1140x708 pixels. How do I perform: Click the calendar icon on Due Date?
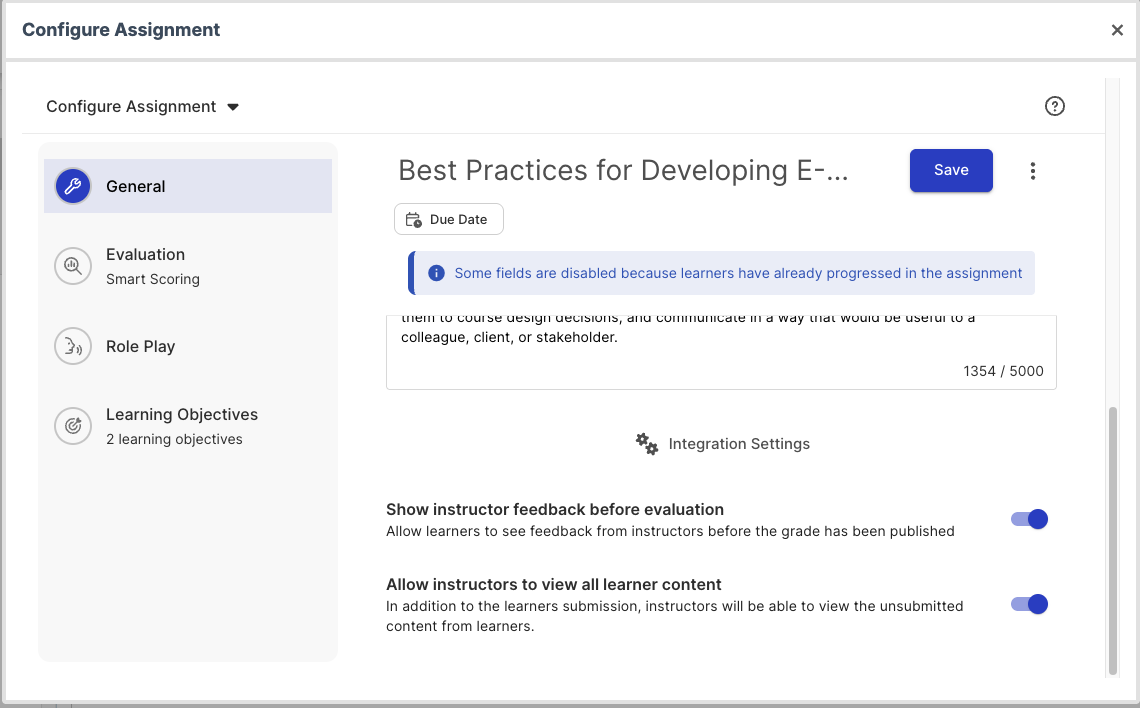(414, 220)
